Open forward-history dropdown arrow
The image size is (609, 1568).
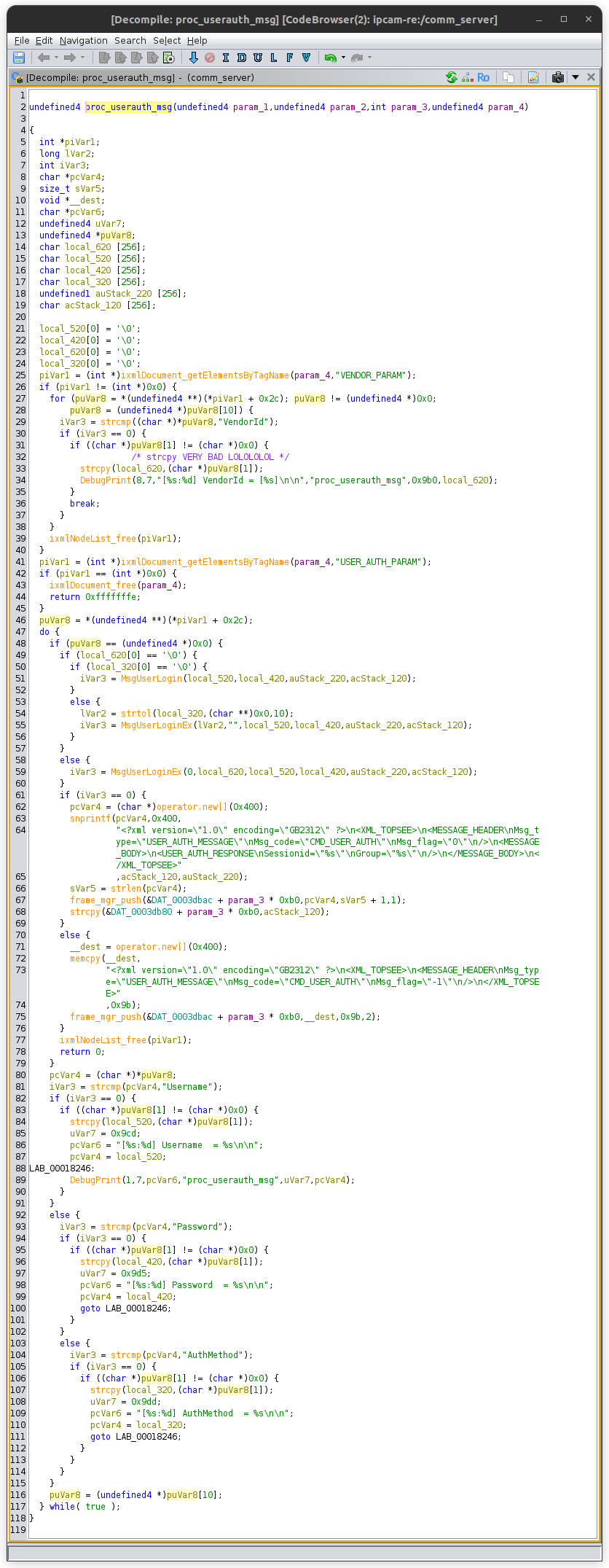click(x=82, y=58)
